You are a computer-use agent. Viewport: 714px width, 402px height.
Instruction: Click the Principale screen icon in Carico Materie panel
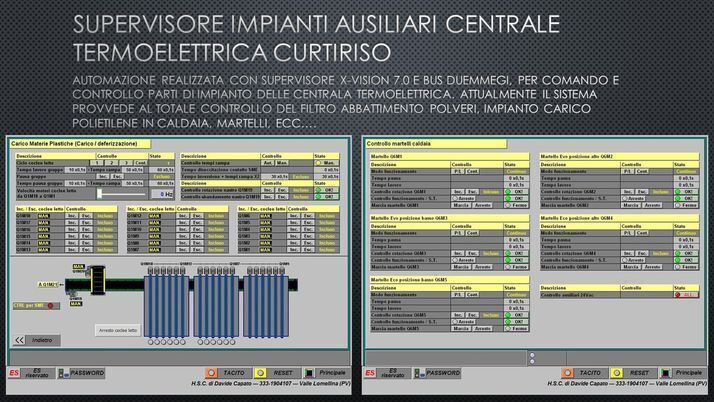pyautogui.click(x=310, y=373)
